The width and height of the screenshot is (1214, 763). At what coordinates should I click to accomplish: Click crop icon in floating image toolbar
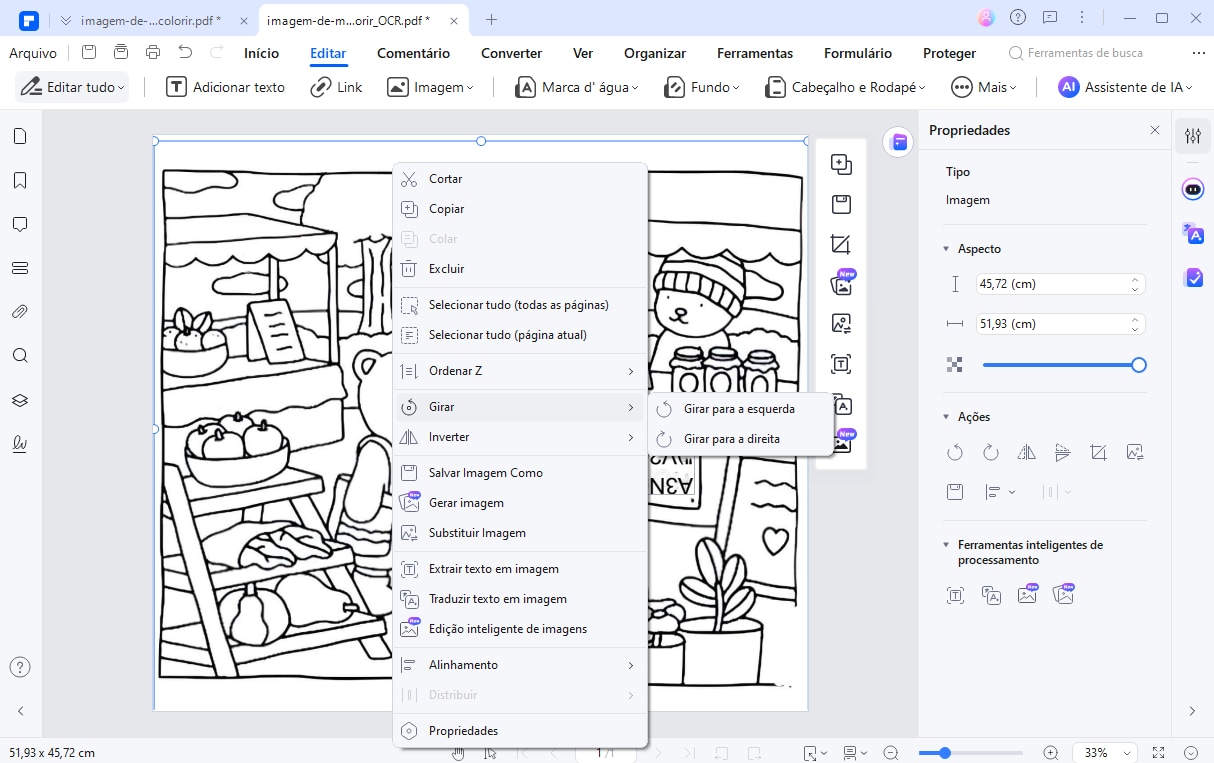(x=841, y=245)
